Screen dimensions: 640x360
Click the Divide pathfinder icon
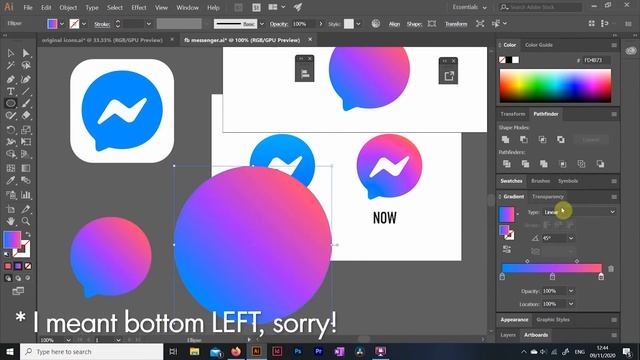click(507, 164)
